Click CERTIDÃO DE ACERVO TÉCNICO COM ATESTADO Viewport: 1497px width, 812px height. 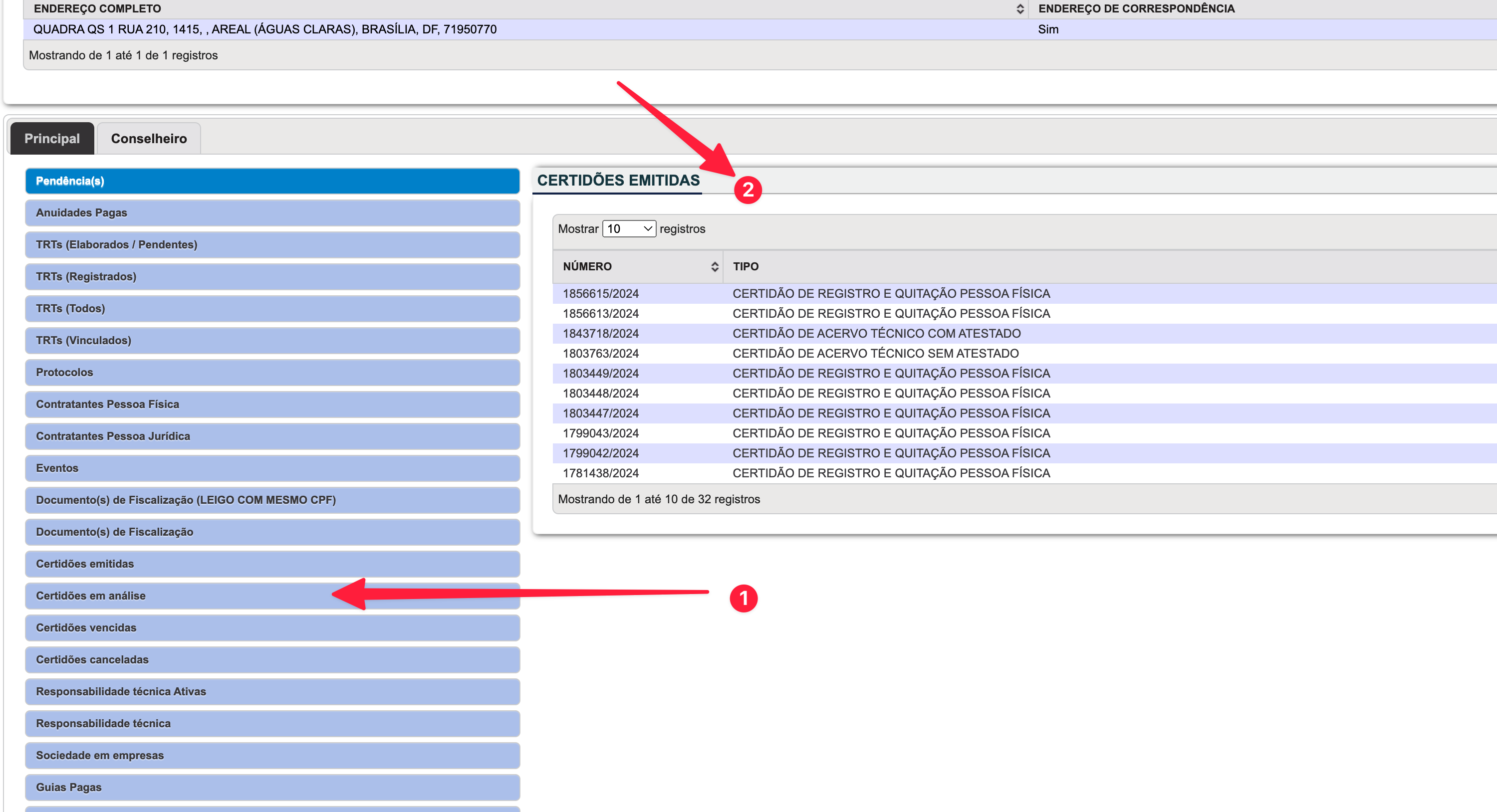(876, 333)
